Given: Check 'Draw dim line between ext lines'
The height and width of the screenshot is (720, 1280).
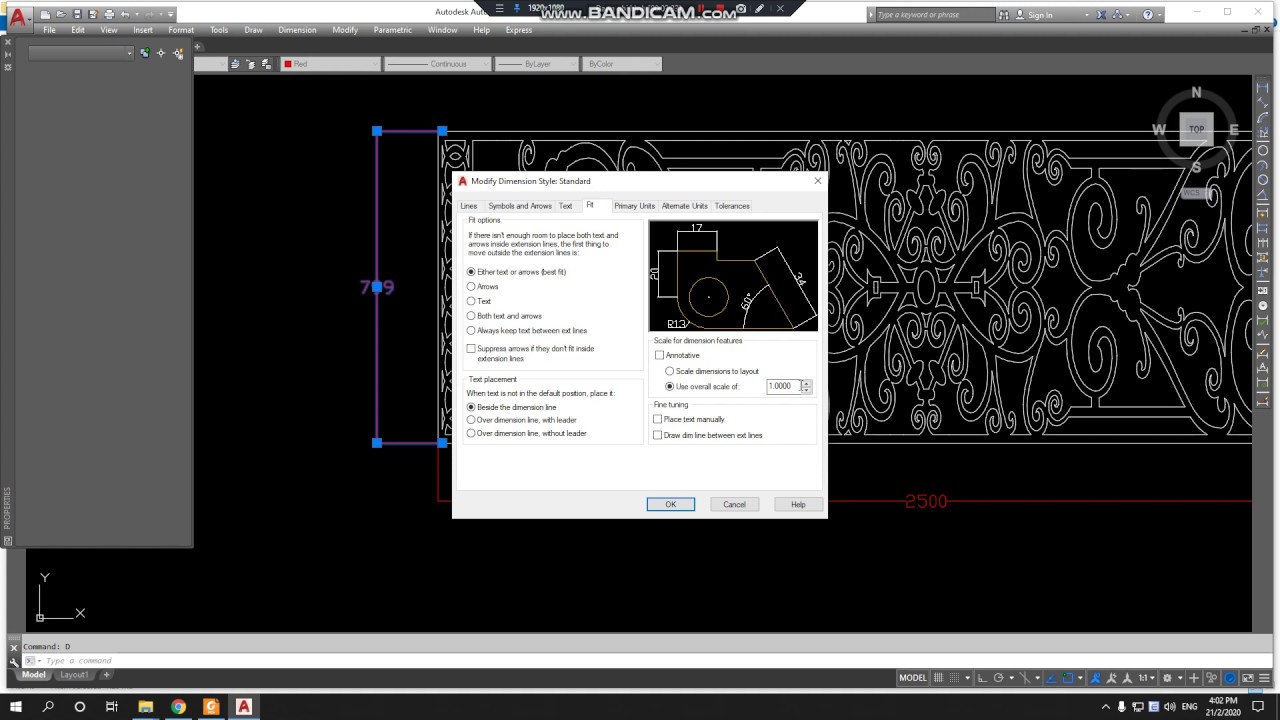Looking at the screenshot, I should (x=657, y=435).
